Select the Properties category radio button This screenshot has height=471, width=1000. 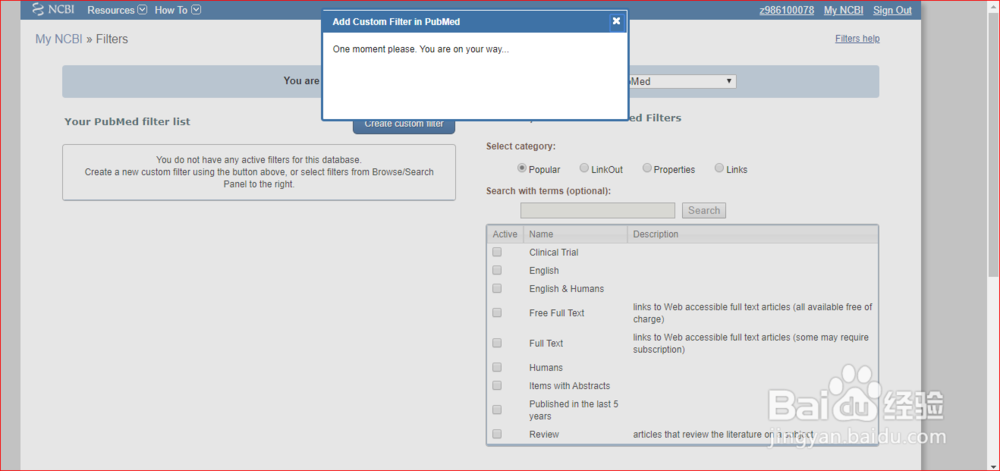pos(647,168)
